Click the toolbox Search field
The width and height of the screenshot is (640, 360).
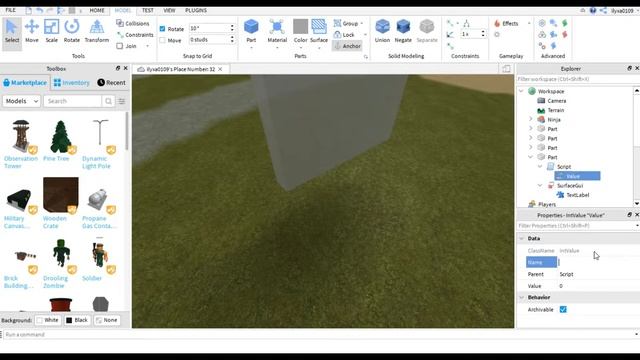point(73,101)
